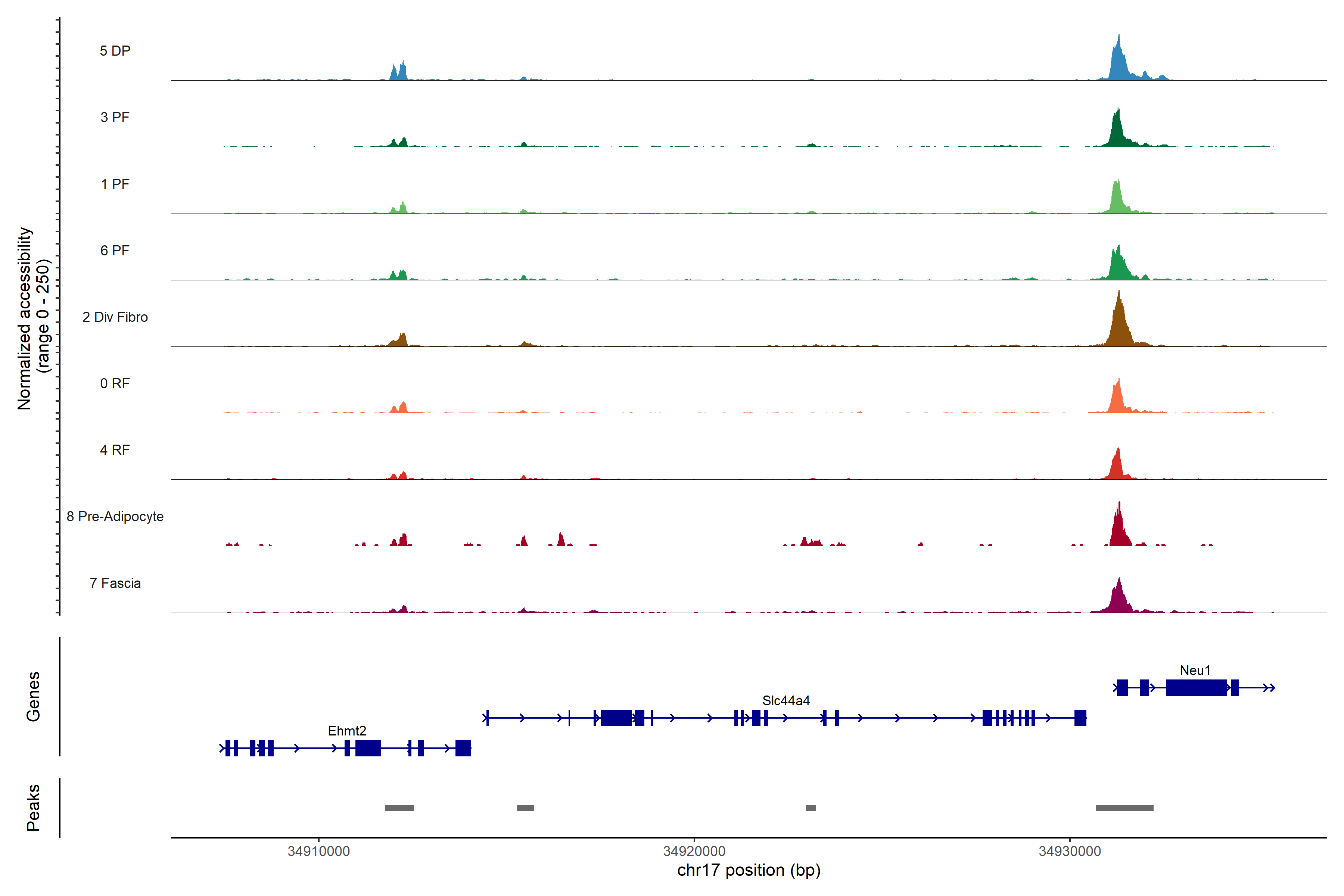Click the 0 RF track label
The image size is (1344, 896).
click(x=115, y=383)
